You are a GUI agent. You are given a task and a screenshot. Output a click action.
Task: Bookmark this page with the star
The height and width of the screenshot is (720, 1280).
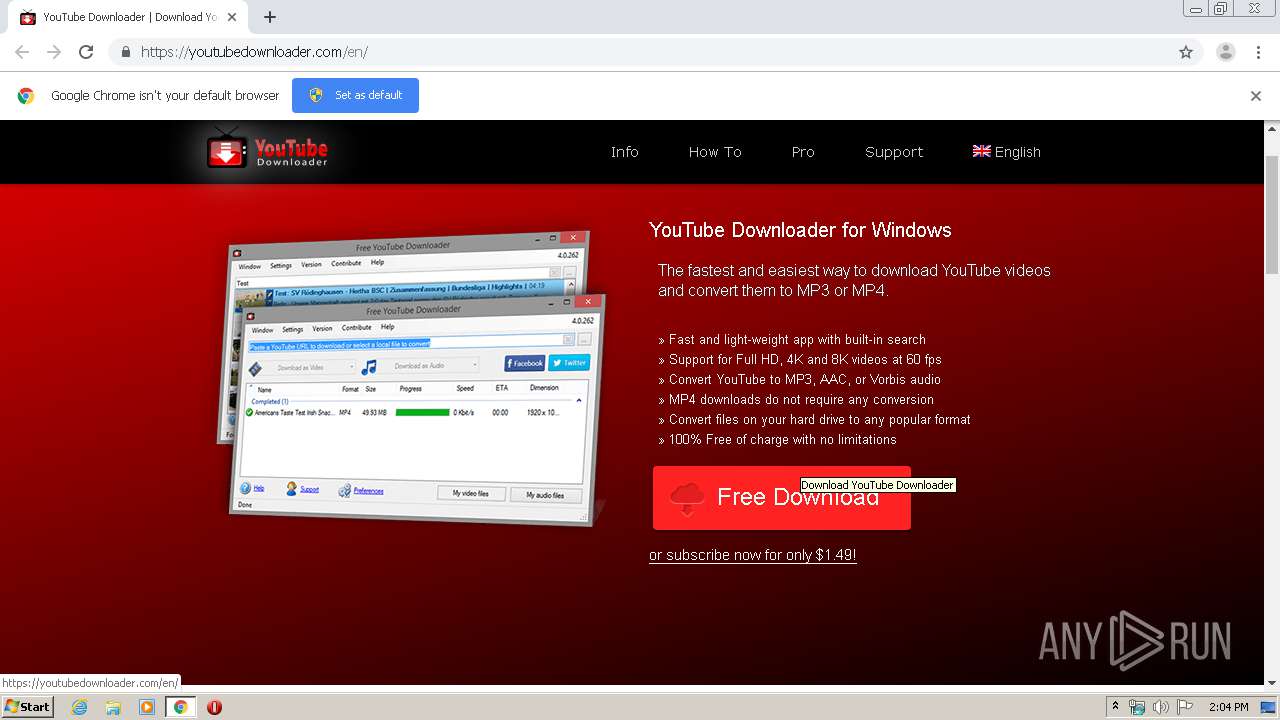point(1186,52)
